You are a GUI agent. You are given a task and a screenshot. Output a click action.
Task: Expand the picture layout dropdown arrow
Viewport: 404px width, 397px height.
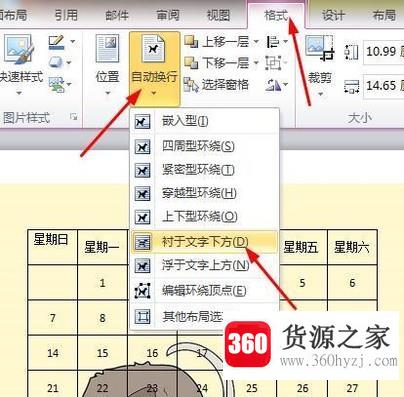(69, 84)
